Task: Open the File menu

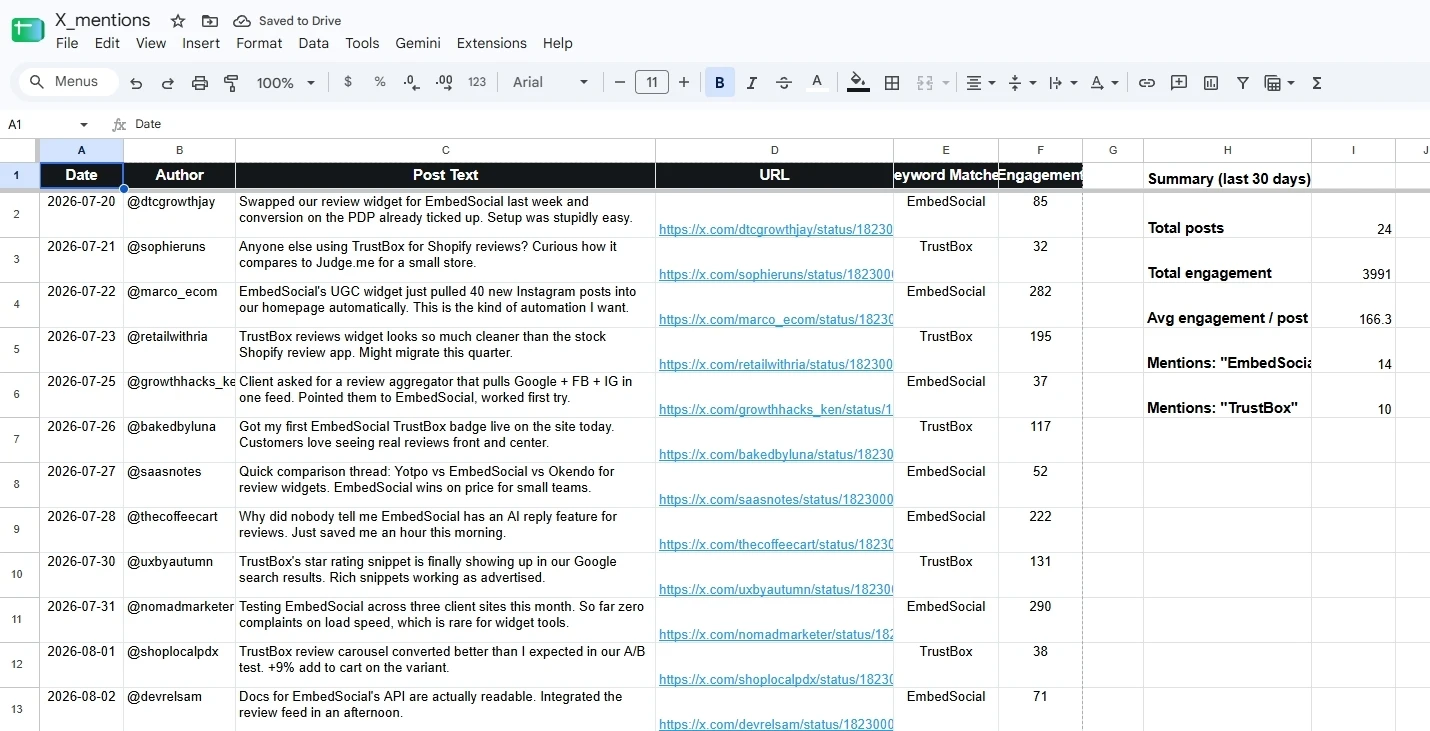Action: (67, 43)
